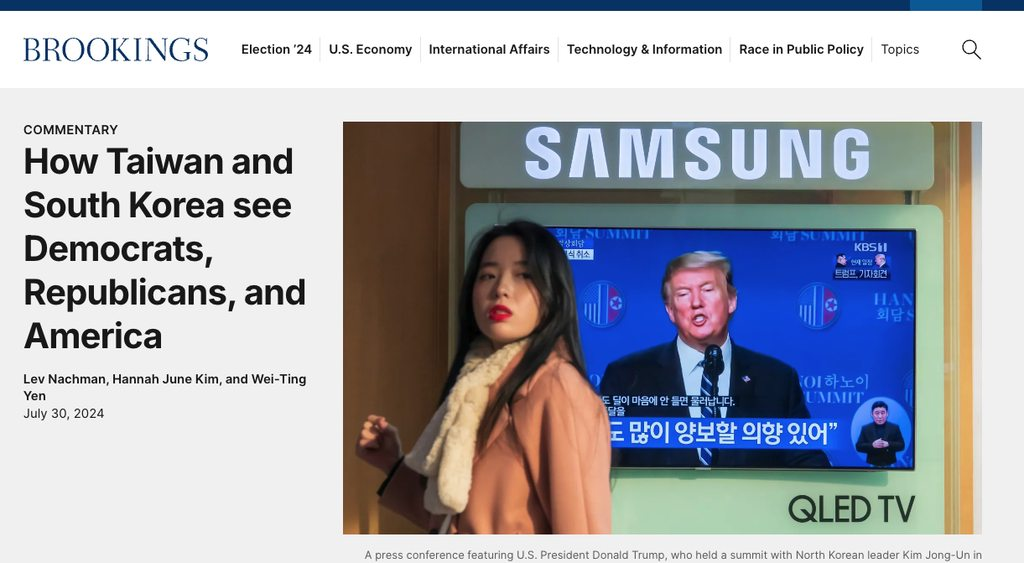Click the woman in the hero photo
The image size is (1024, 563).
click(x=487, y=379)
